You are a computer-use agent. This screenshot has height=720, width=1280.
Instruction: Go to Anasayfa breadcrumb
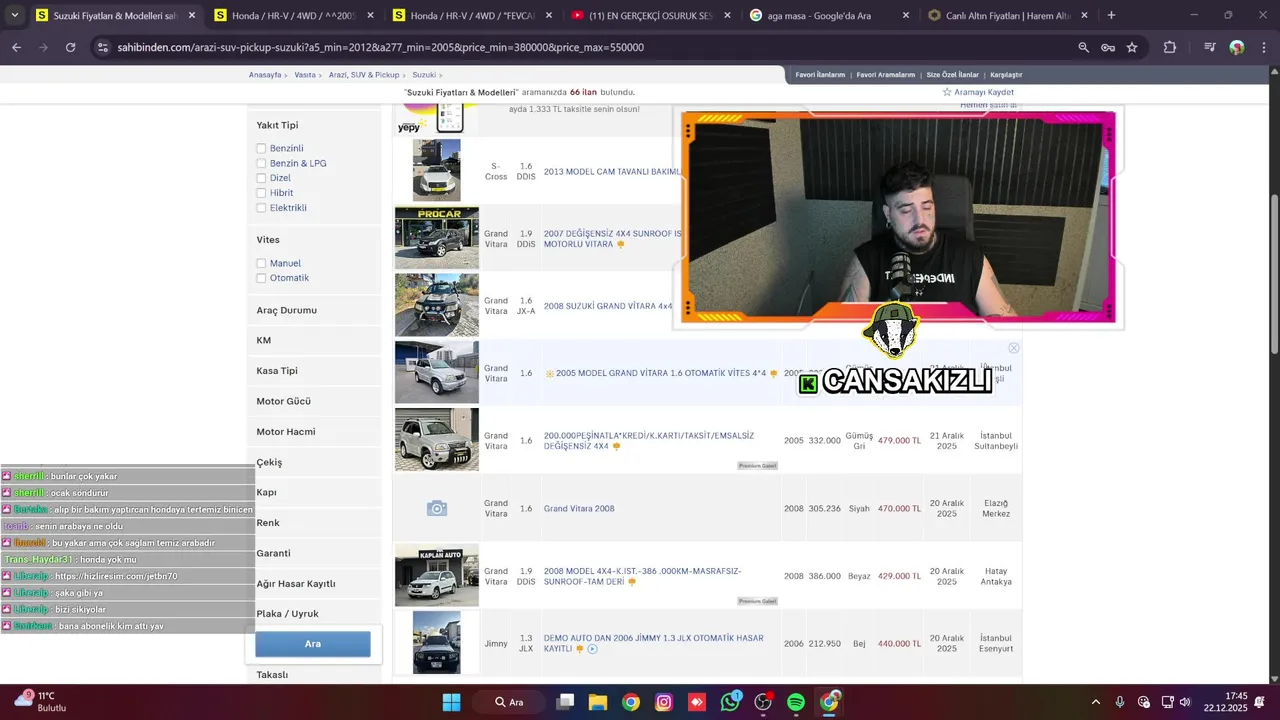tap(265, 75)
